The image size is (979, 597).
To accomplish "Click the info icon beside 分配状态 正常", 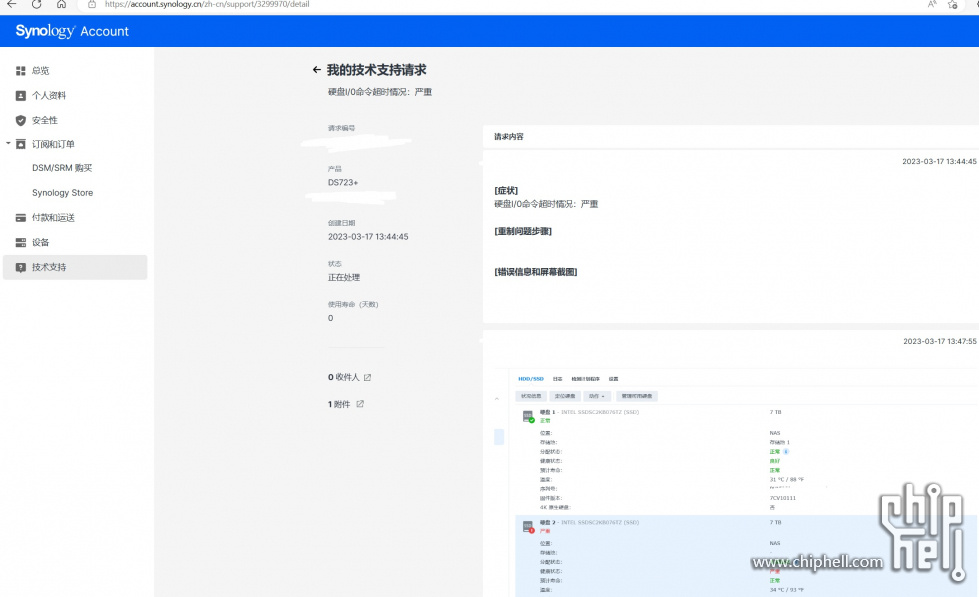I will pyautogui.click(x=786, y=451).
